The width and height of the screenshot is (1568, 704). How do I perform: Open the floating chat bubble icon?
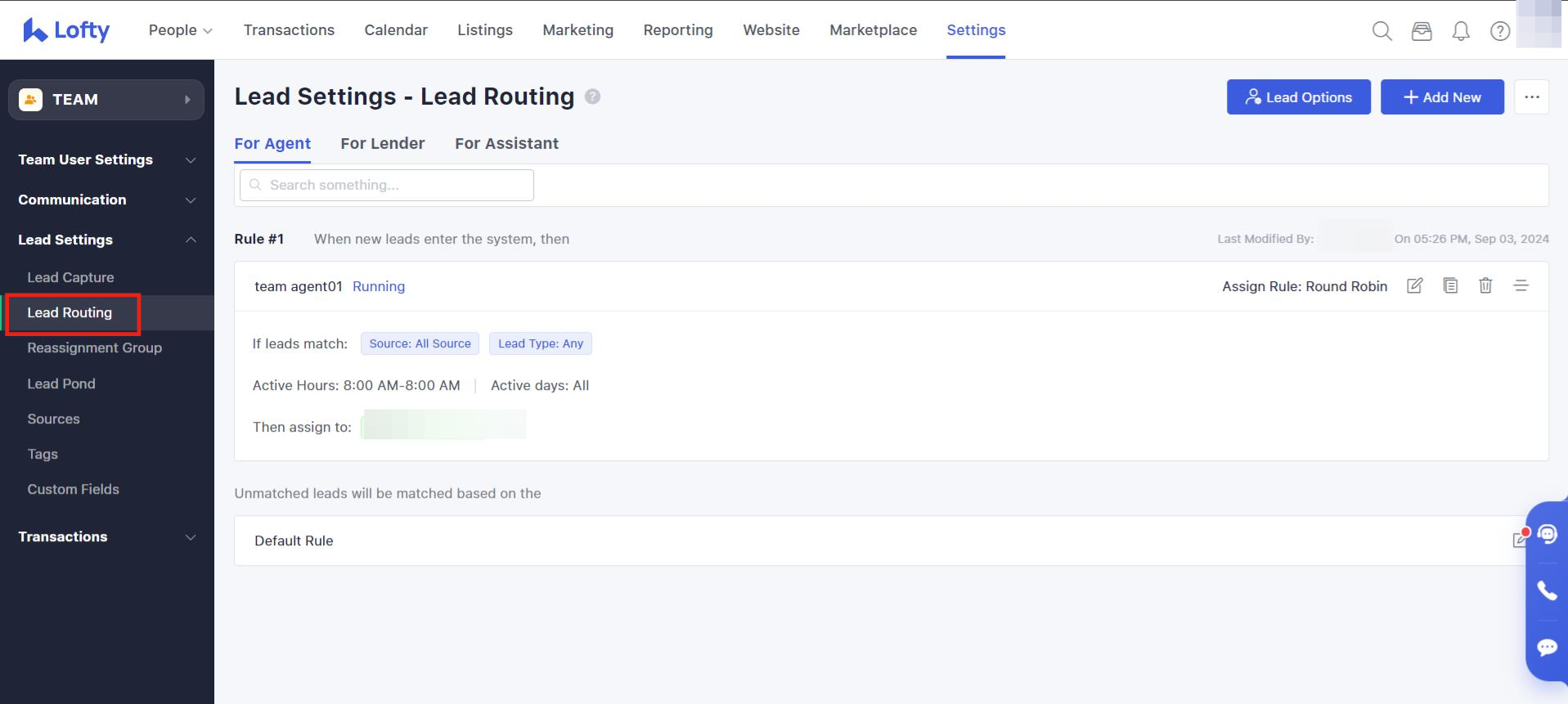tap(1547, 648)
